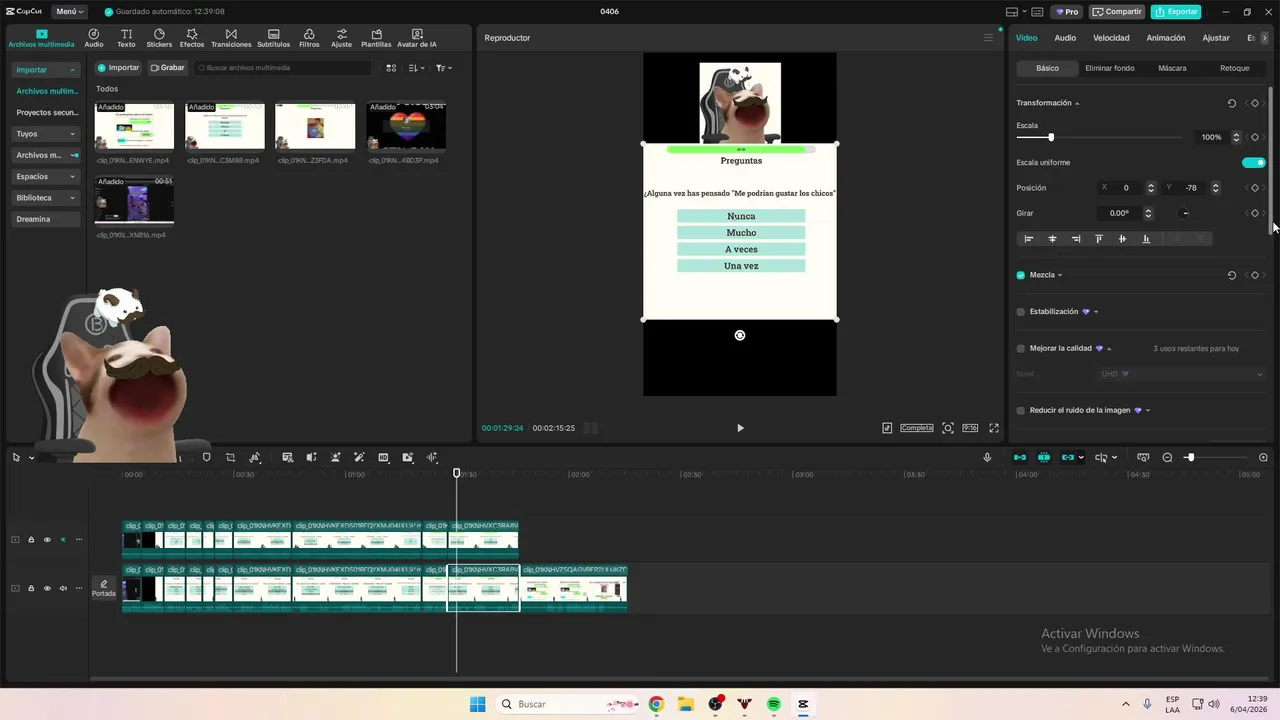Image resolution: width=1280 pixels, height=720 pixels.
Task: Open the selection tool dropdown arrow
Action: click(31, 458)
